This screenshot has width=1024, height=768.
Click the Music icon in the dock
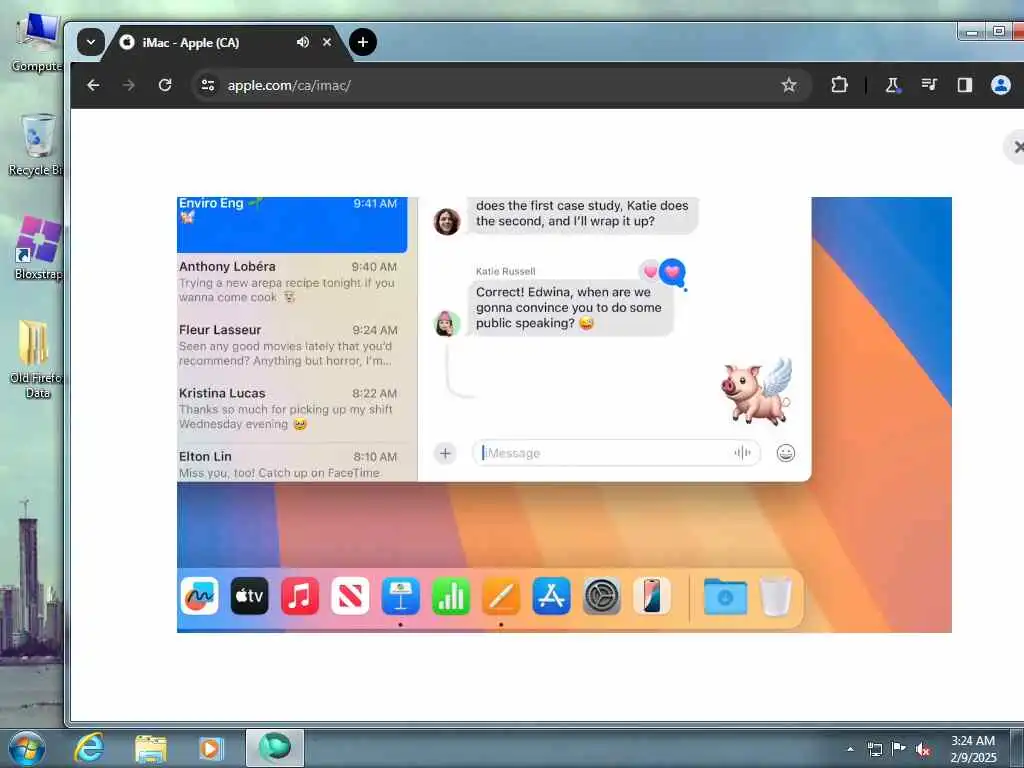[300, 596]
